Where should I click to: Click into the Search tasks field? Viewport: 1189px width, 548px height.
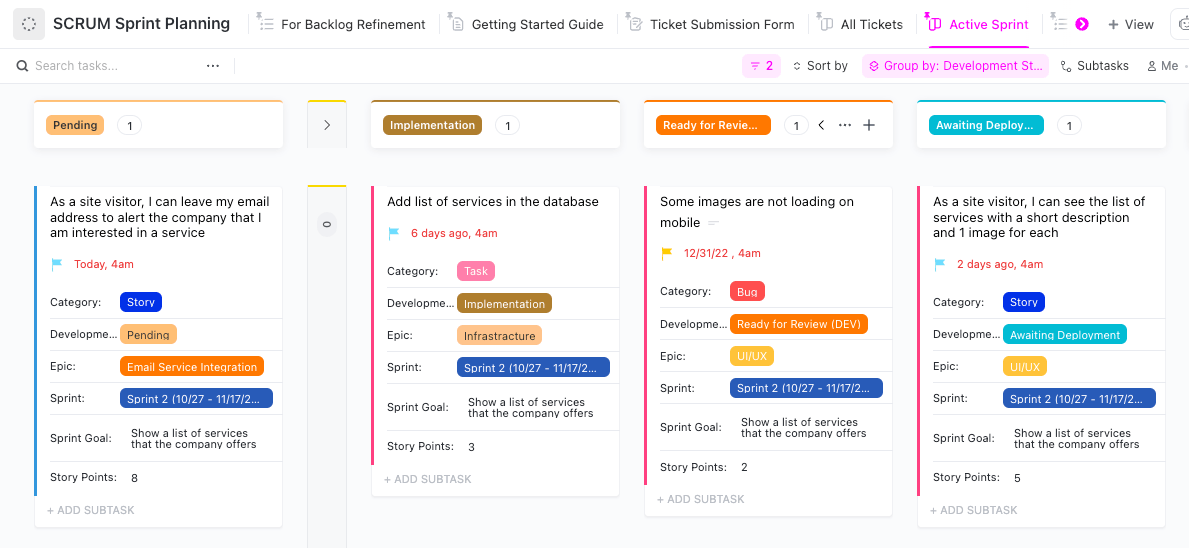(x=110, y=66)
